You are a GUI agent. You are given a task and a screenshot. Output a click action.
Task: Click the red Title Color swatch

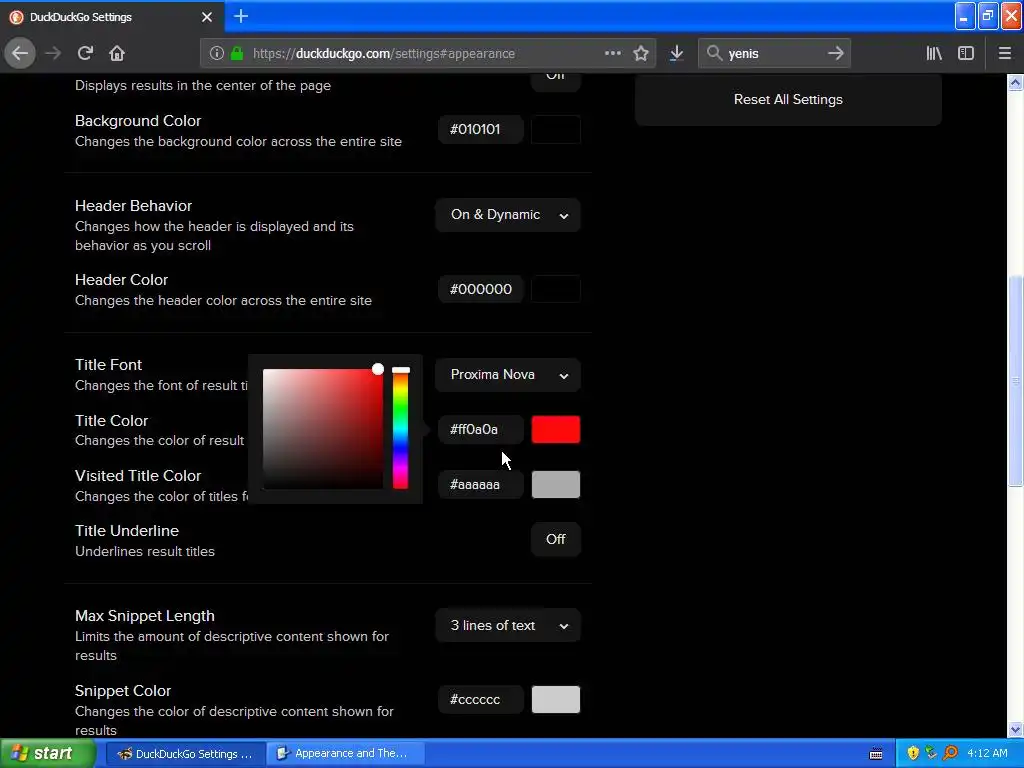pyautogui.click(x=556, y=430)
